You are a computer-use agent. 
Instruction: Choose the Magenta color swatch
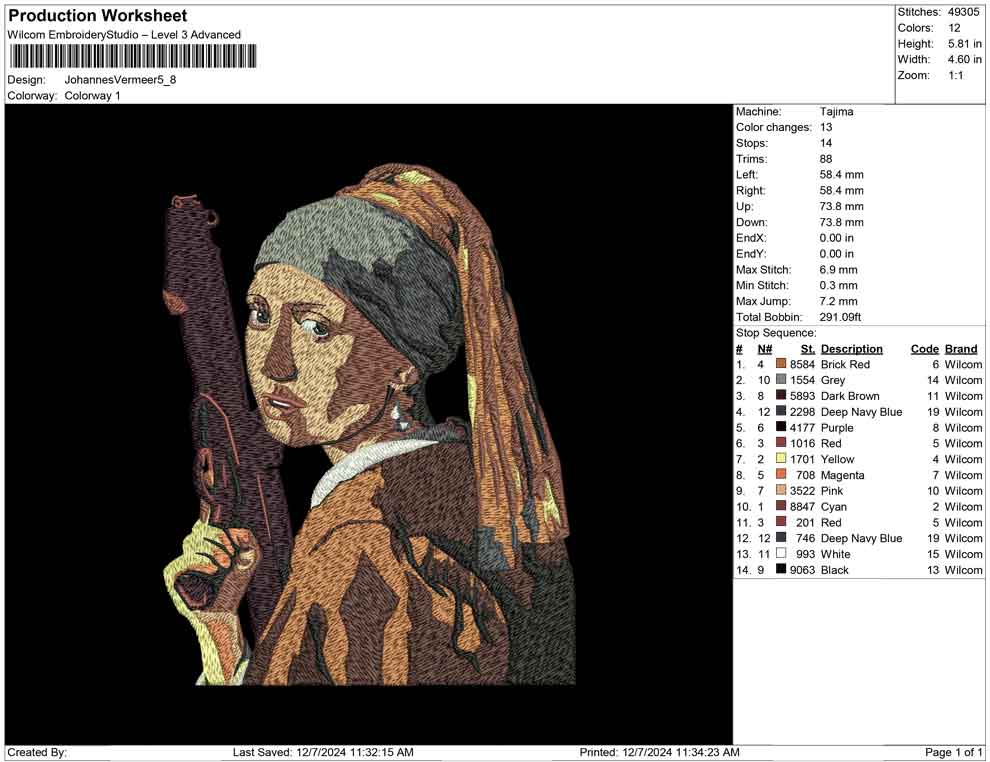781,475
